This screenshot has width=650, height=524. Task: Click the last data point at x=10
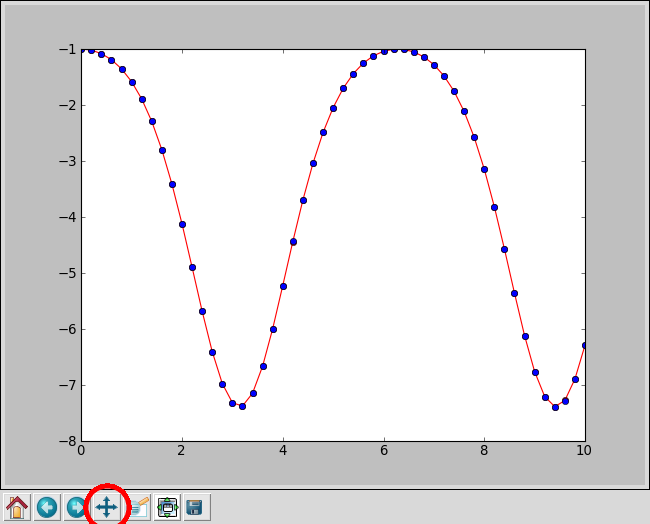click(585, 345)
